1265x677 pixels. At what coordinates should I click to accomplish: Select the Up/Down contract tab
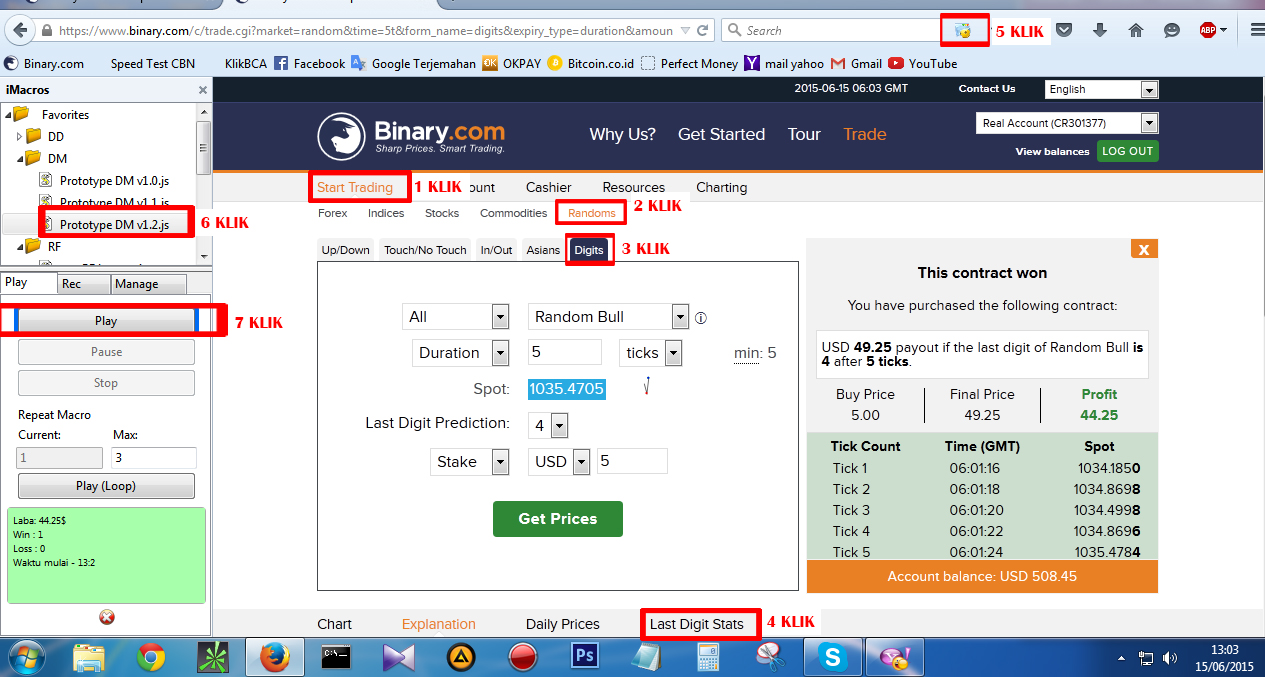point(345,250)
